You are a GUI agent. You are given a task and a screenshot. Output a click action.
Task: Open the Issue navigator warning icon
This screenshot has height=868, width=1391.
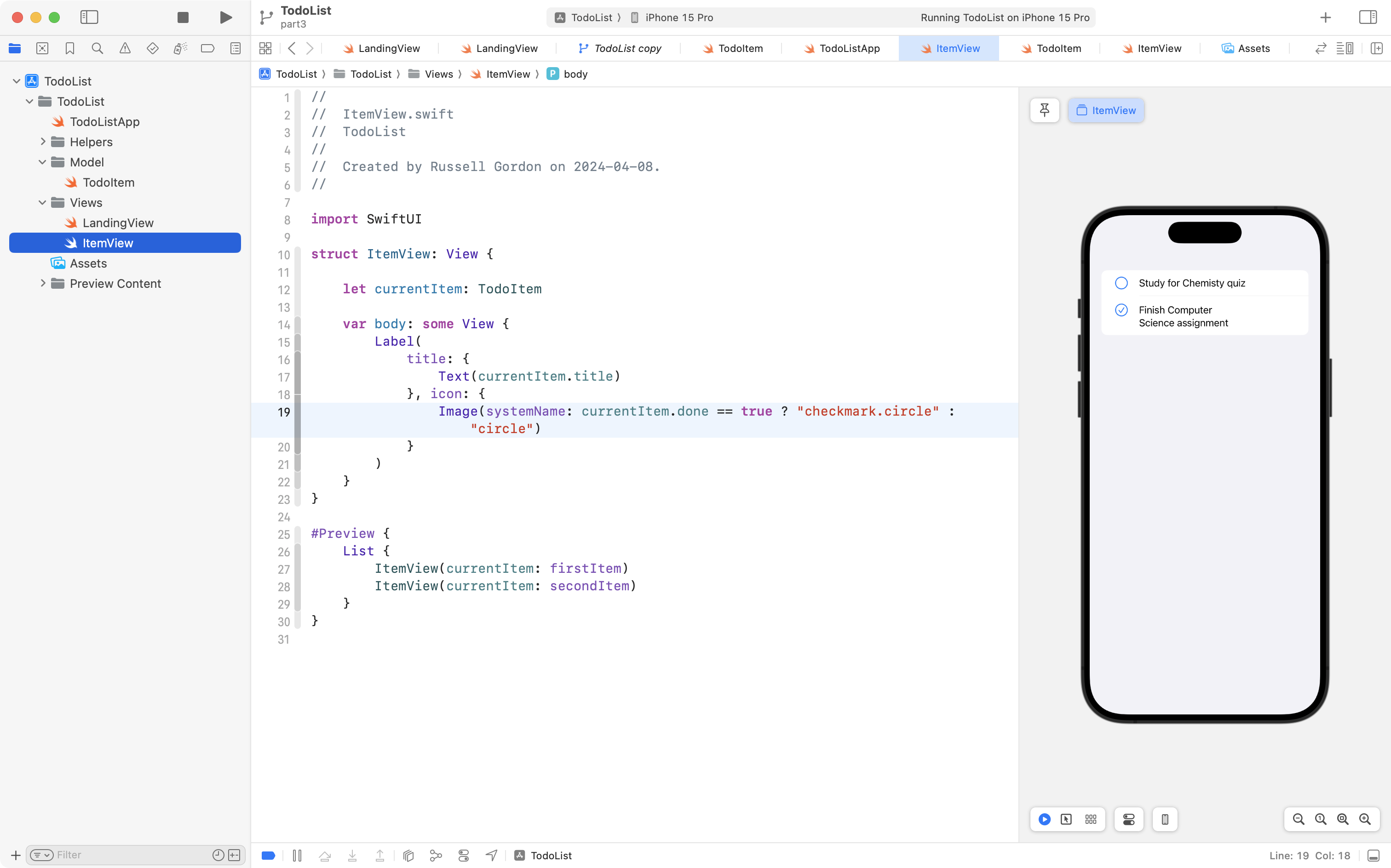click(x=125, y=48)
